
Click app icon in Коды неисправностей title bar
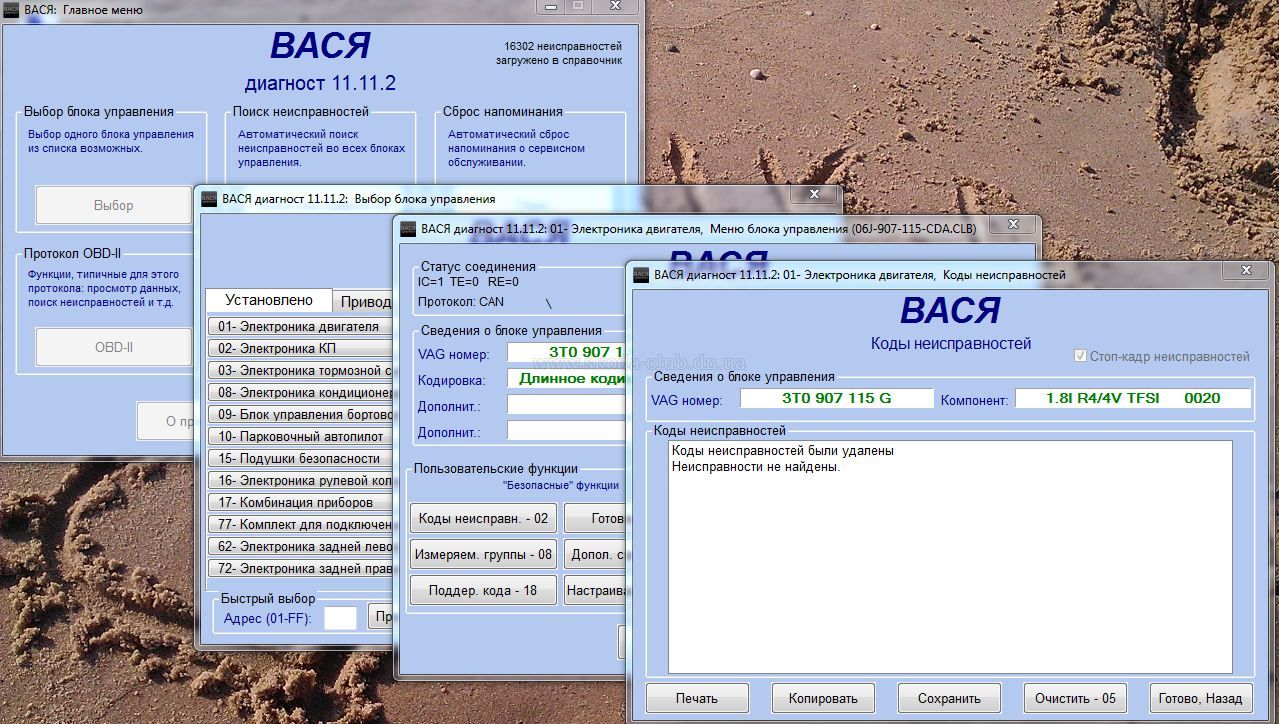(x=641, y=275)
